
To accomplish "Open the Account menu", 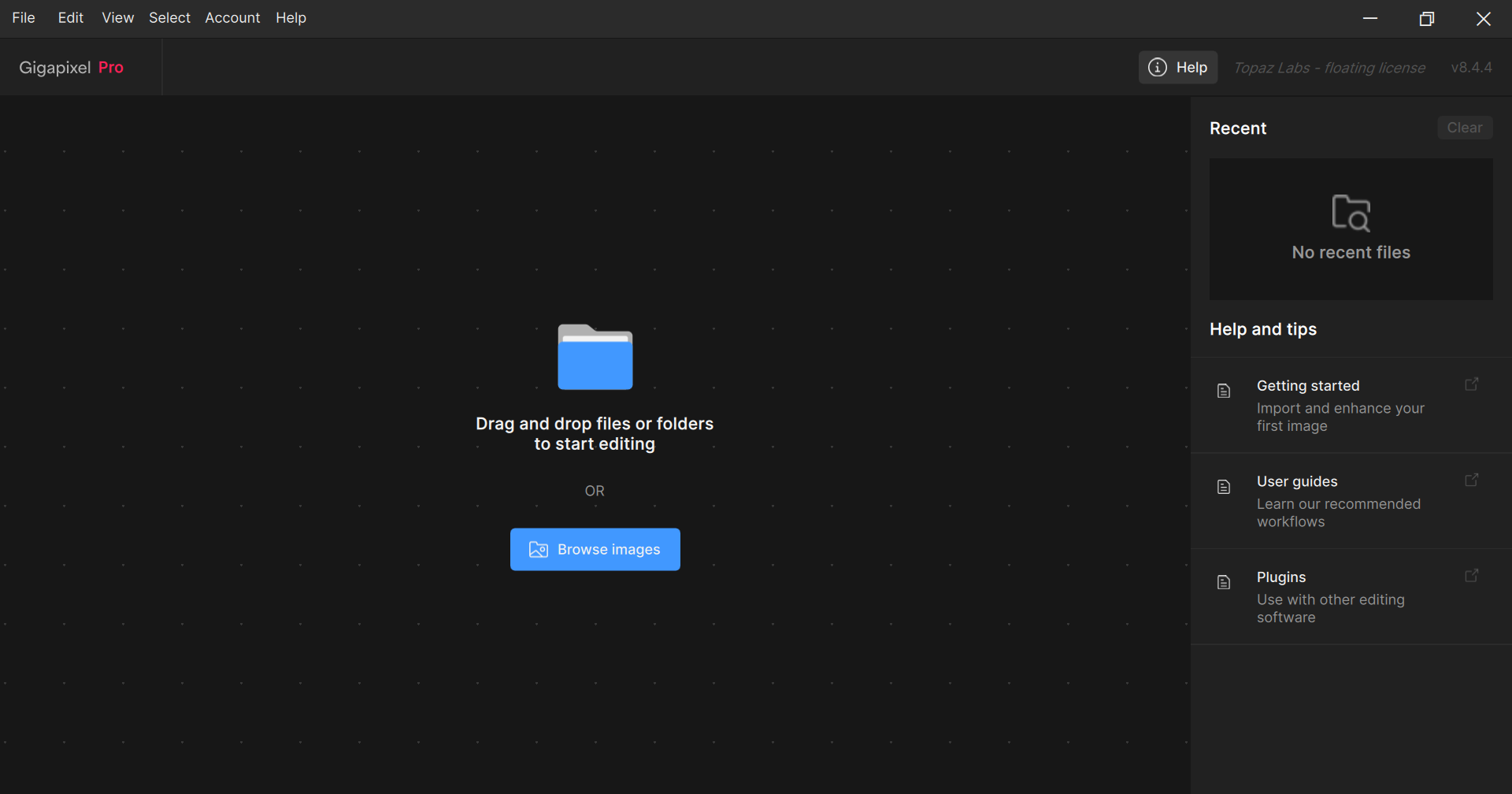I will (x=232, y=17).
